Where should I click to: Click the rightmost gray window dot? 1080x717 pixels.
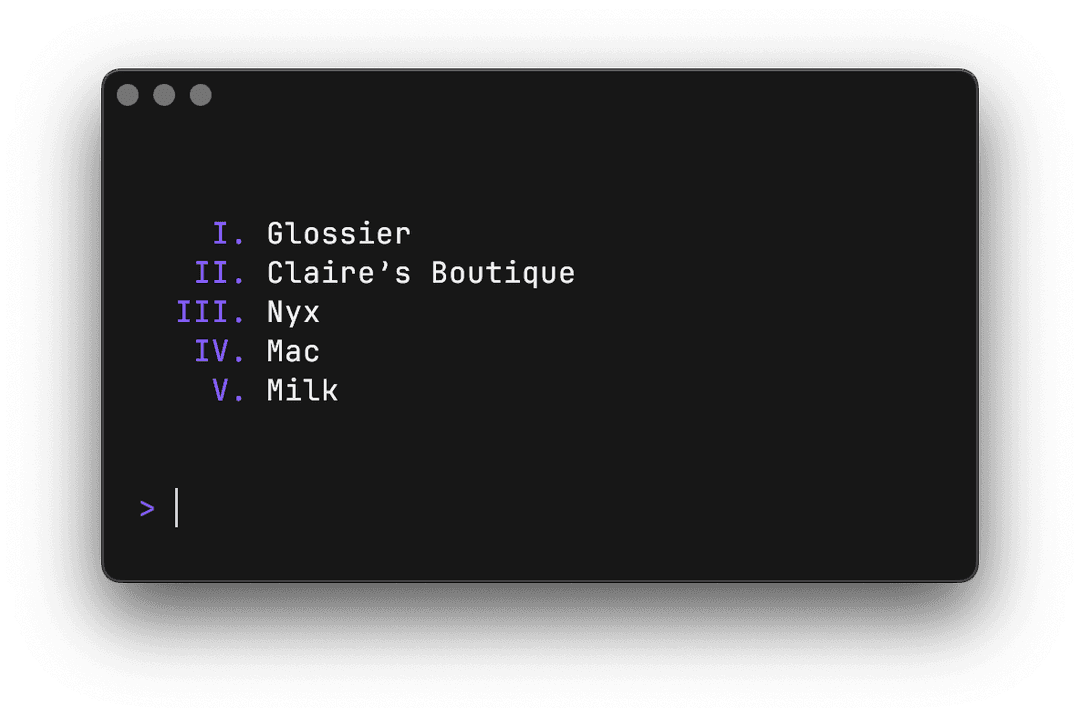coord(201,95)
